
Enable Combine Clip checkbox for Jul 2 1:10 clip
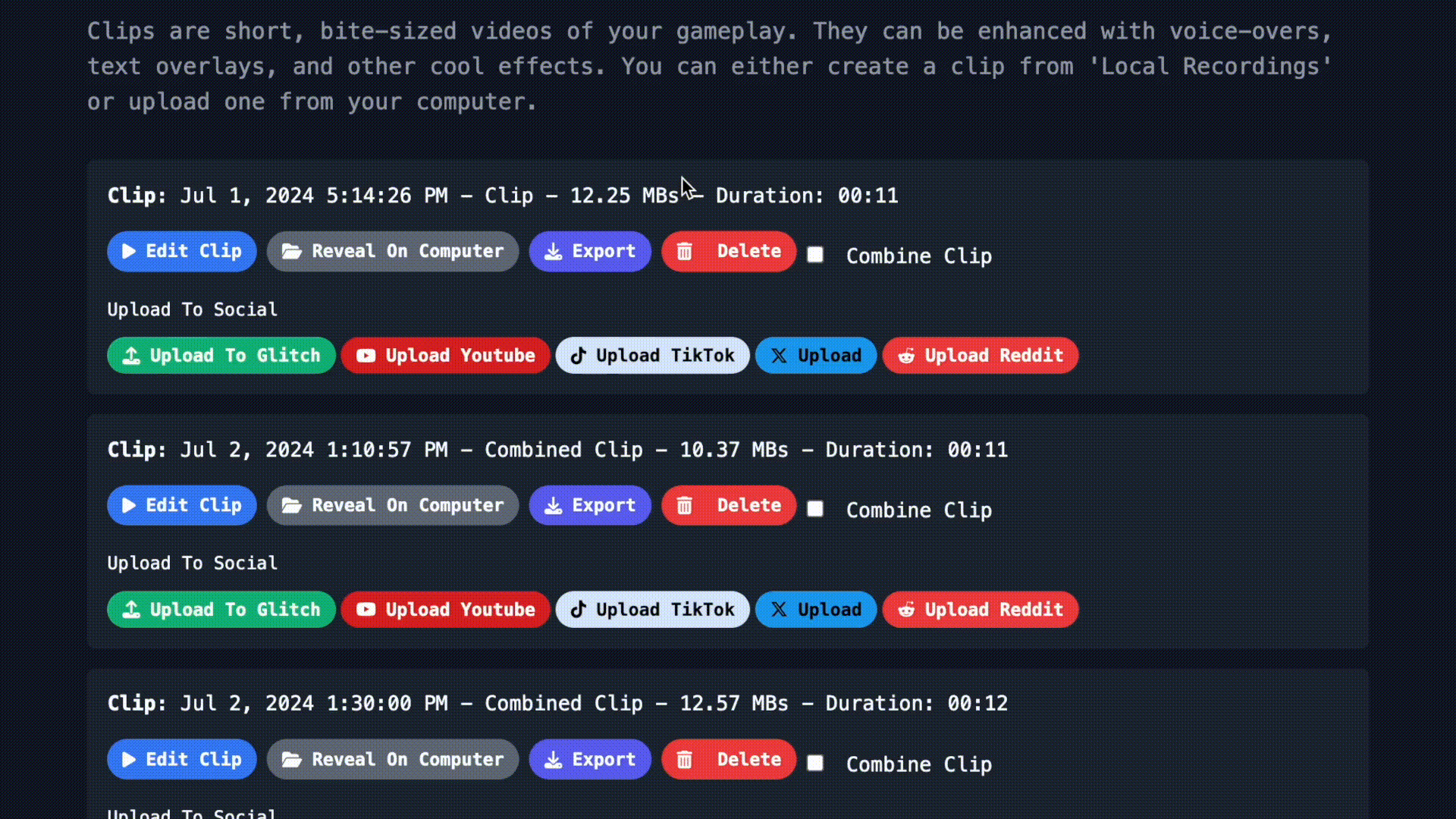(x=815, y=509)
